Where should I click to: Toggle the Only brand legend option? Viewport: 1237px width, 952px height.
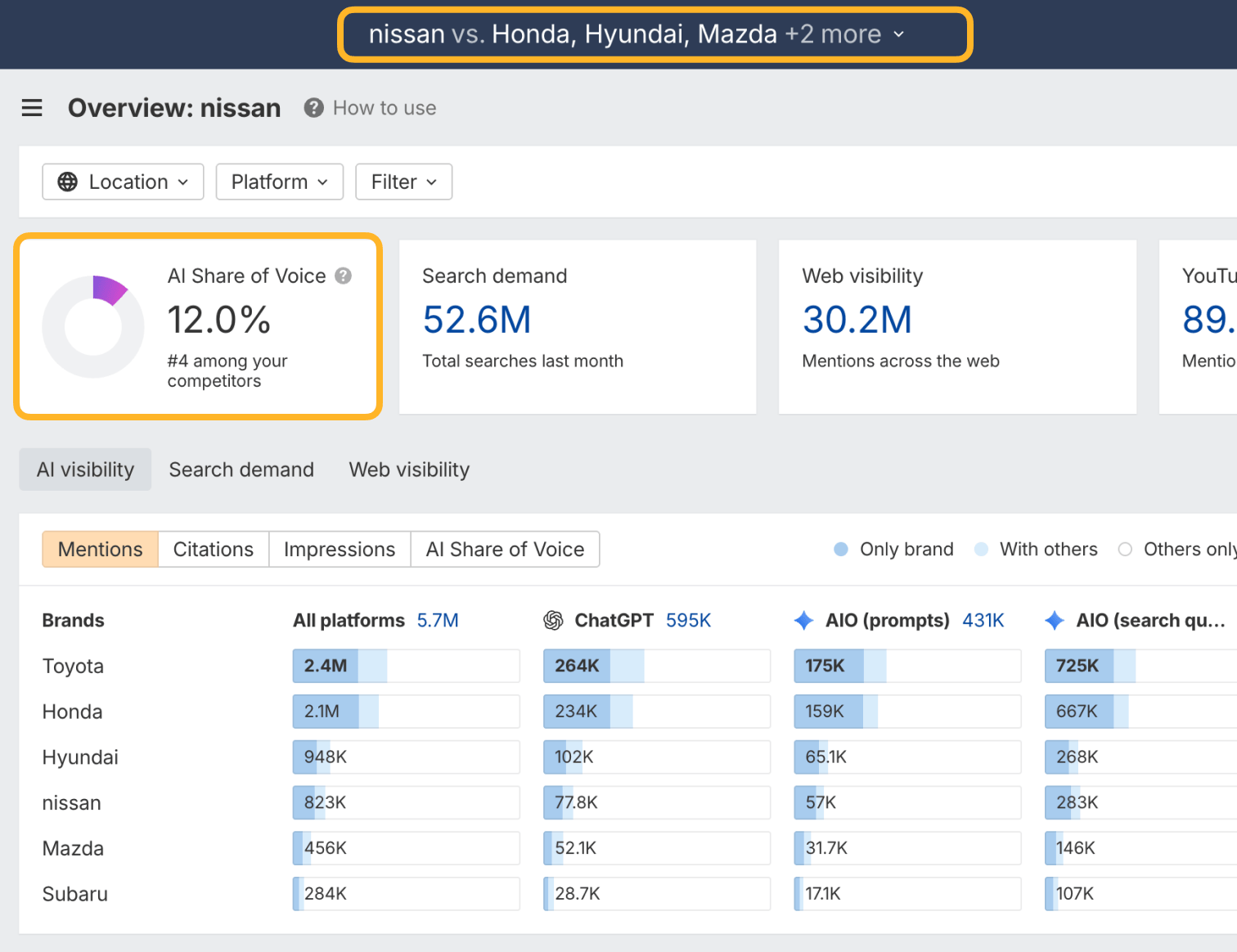point(893,550)
